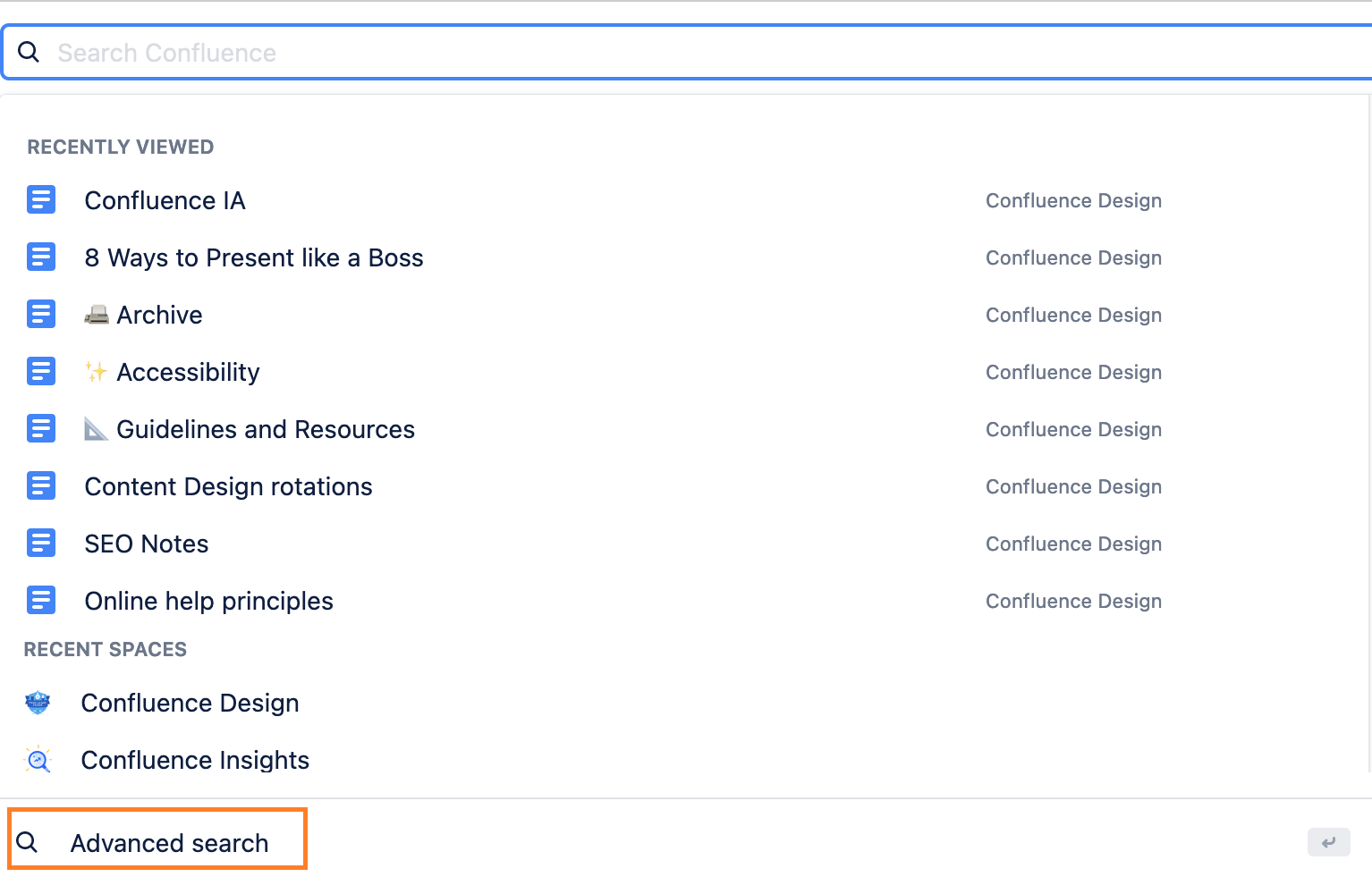Click page icon beside 8 Ways to Present

point(41,257)
